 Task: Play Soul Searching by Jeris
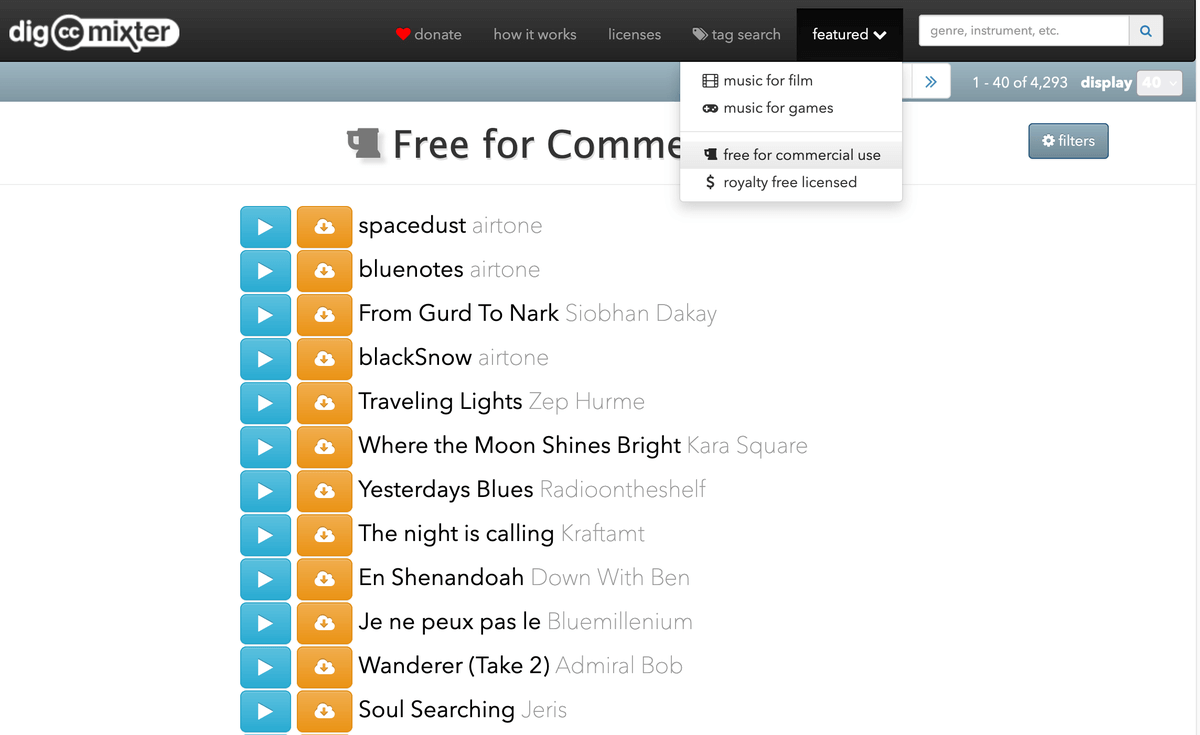[265, 711]
